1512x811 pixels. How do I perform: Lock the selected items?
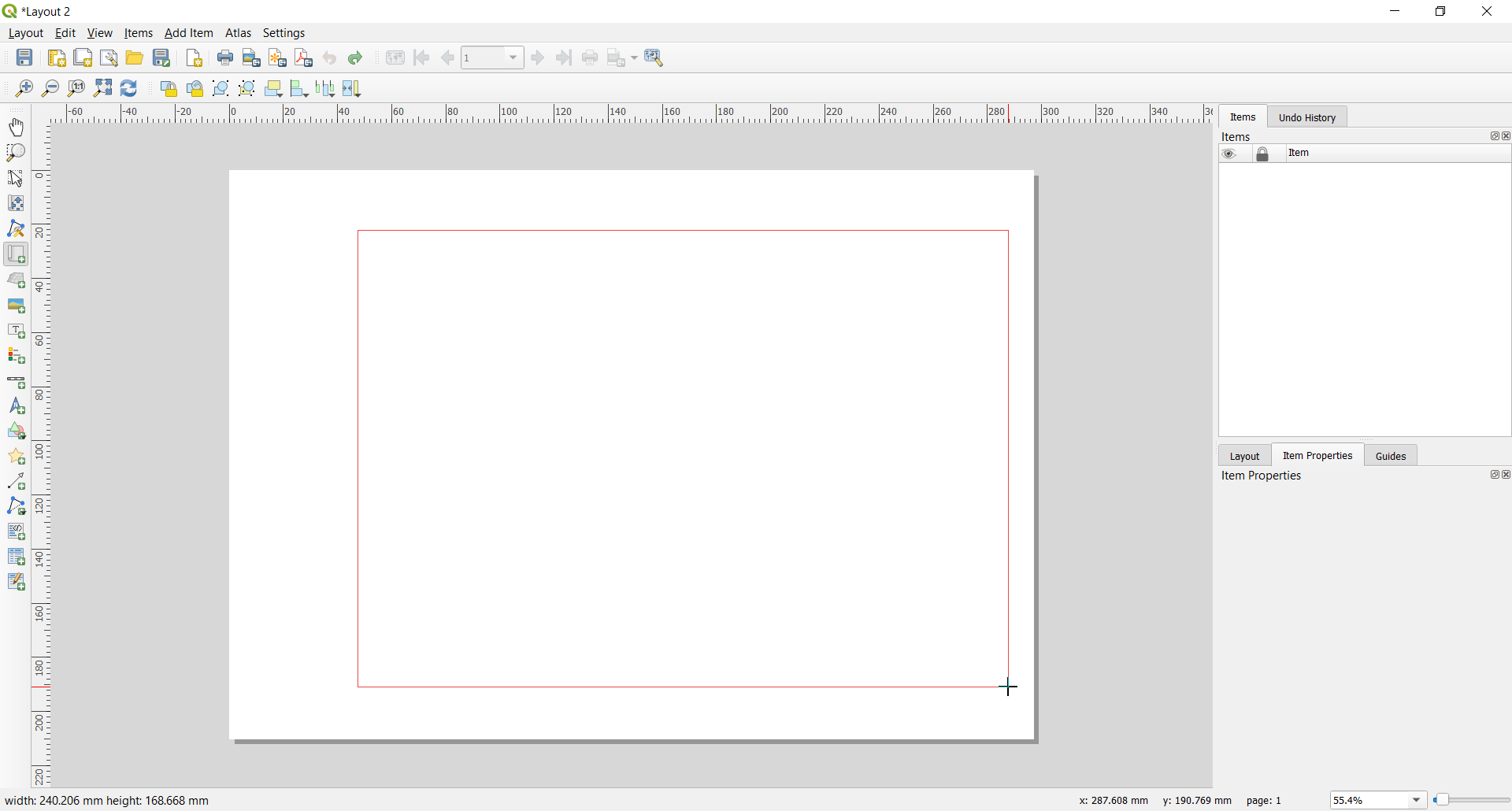(169, 88)
